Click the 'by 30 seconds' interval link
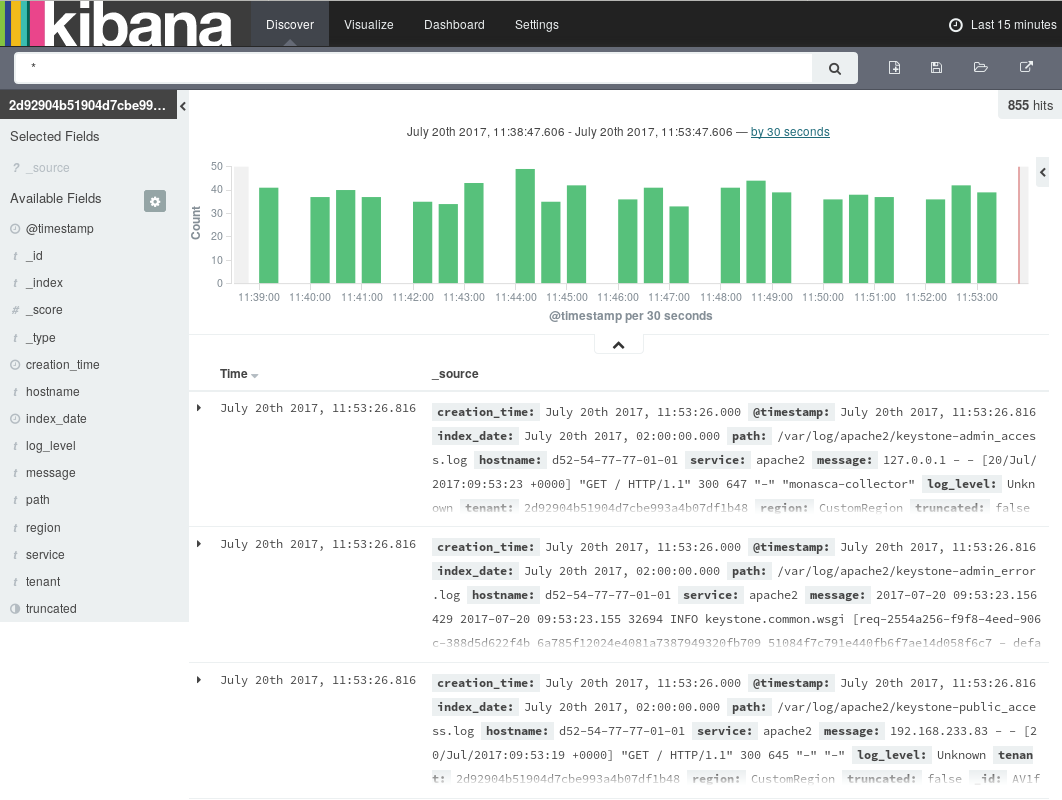The width and height of the screenshot is (1062, 800). coord(790,132)
